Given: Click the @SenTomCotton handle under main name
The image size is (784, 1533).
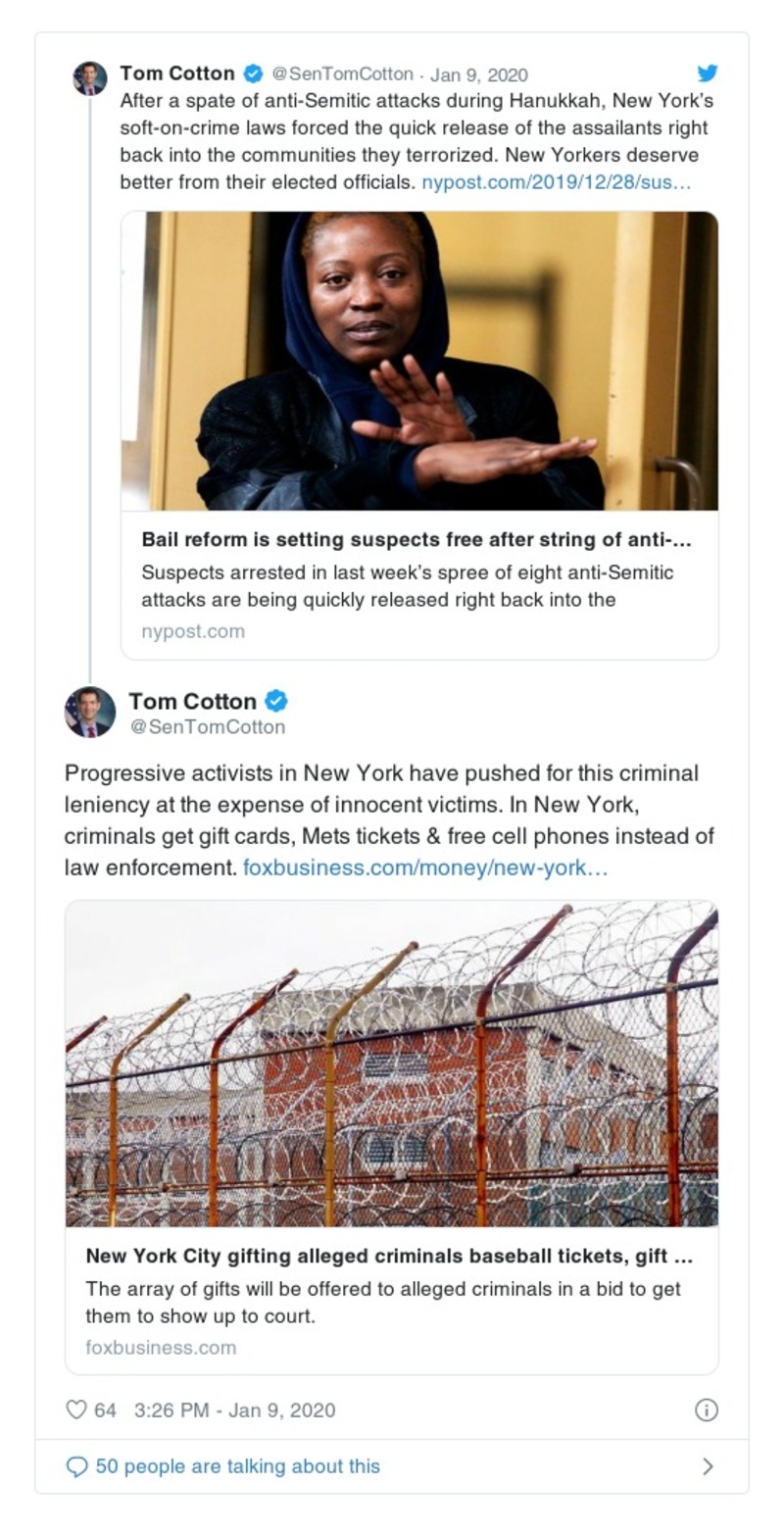Looking at the screenshot, I should click(x=207, y=727).
